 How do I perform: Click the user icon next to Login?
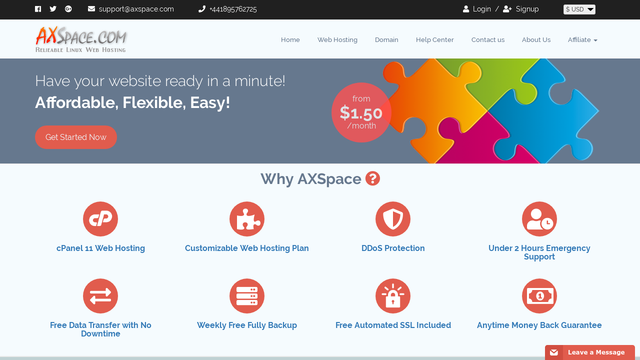coord(466,9)
